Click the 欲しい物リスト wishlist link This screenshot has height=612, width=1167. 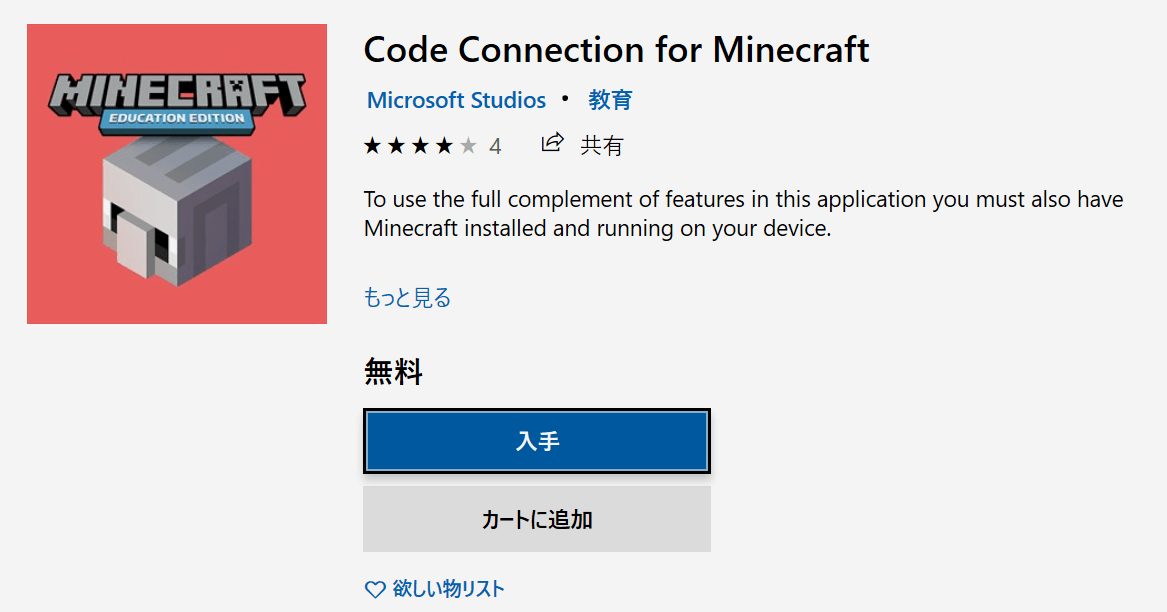(448, 589)
